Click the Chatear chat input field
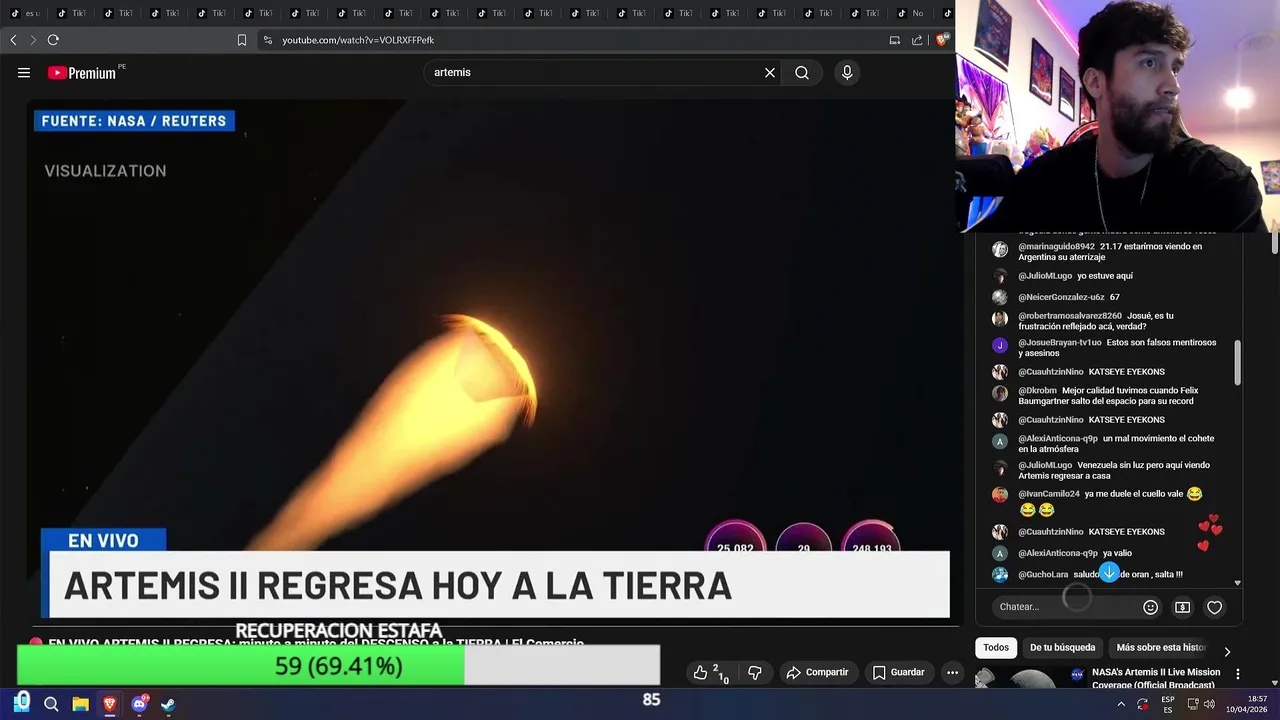 coord(1066,607)
